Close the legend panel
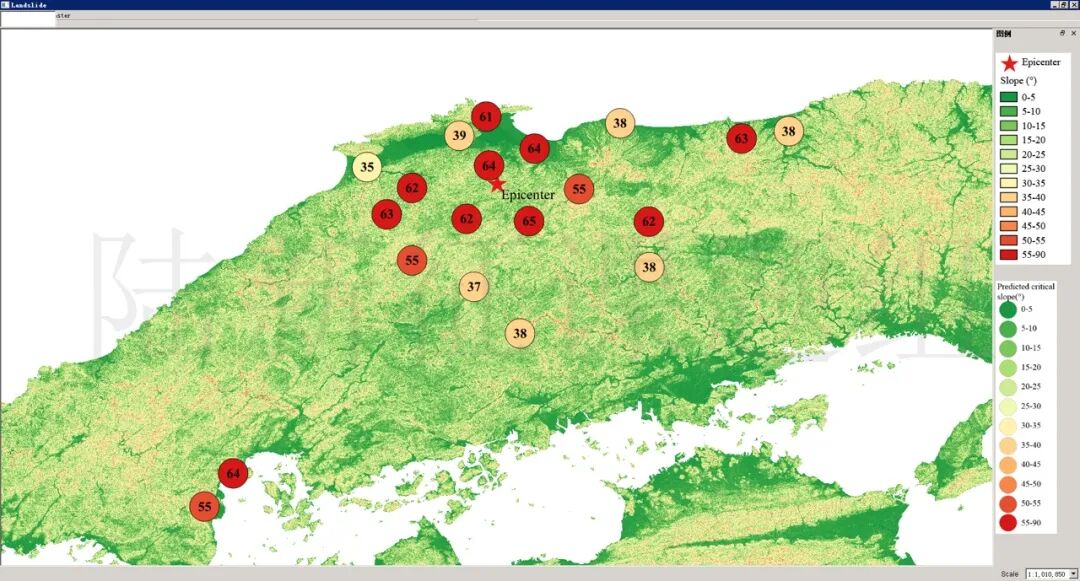 pyautogui.click(x=1074, y=33)
